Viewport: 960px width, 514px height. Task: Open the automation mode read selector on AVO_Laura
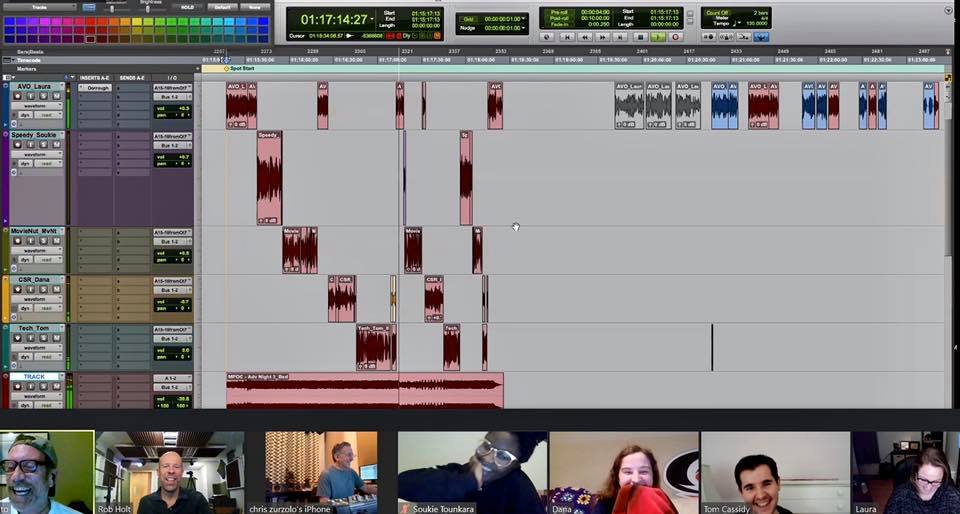[x=48, y=115]
